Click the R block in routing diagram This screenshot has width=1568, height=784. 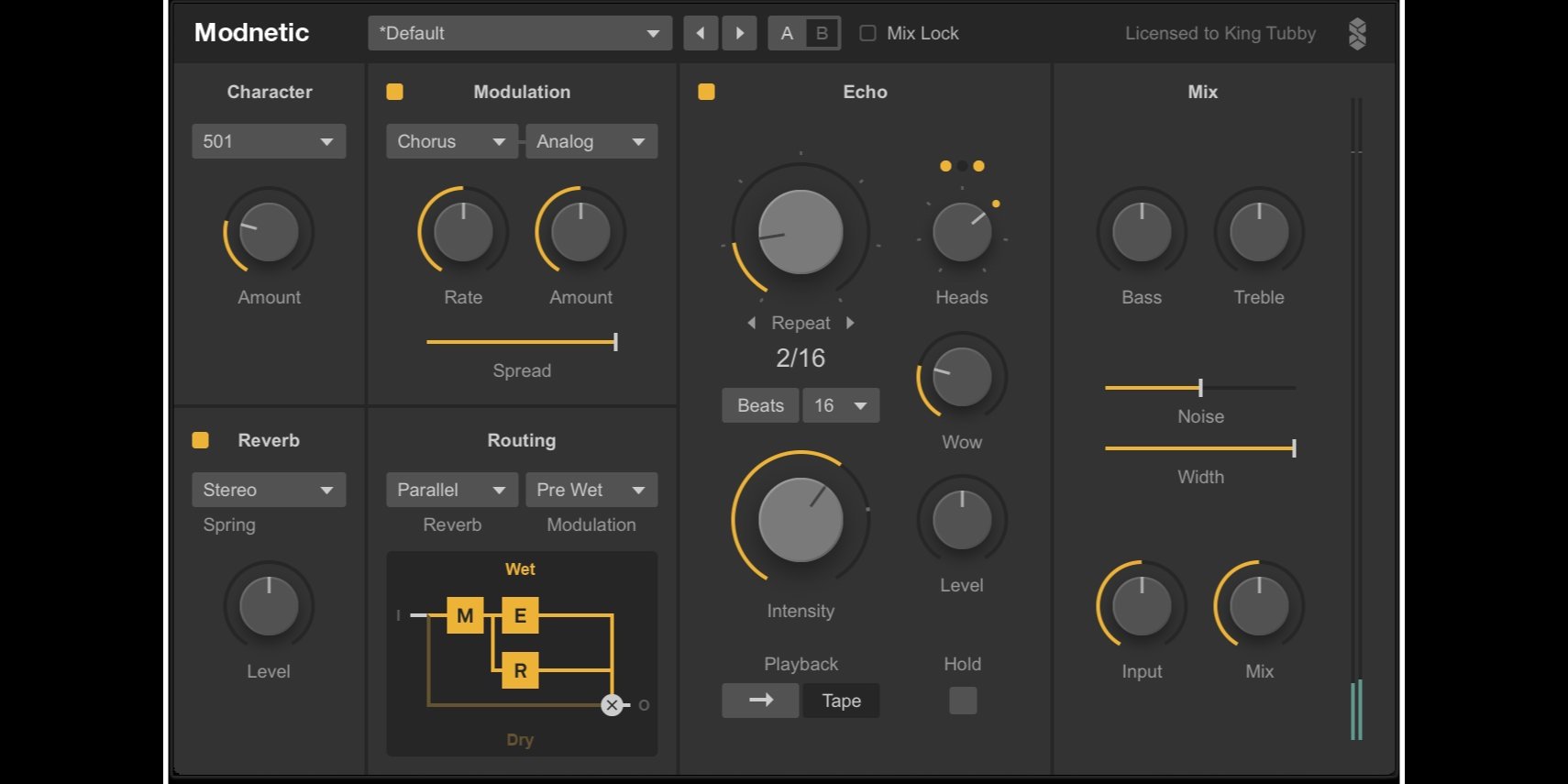520,670
